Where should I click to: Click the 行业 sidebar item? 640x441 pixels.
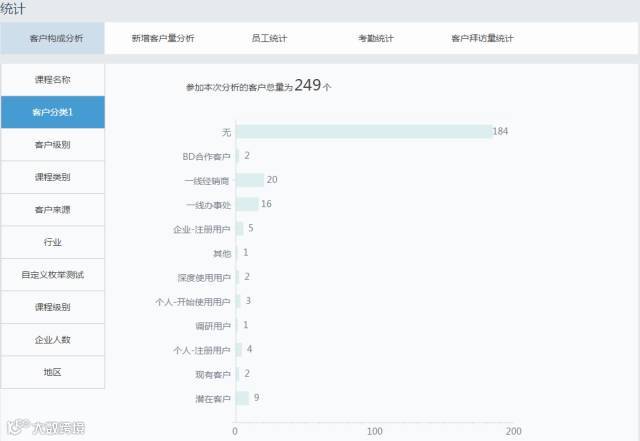pos(53,242)
